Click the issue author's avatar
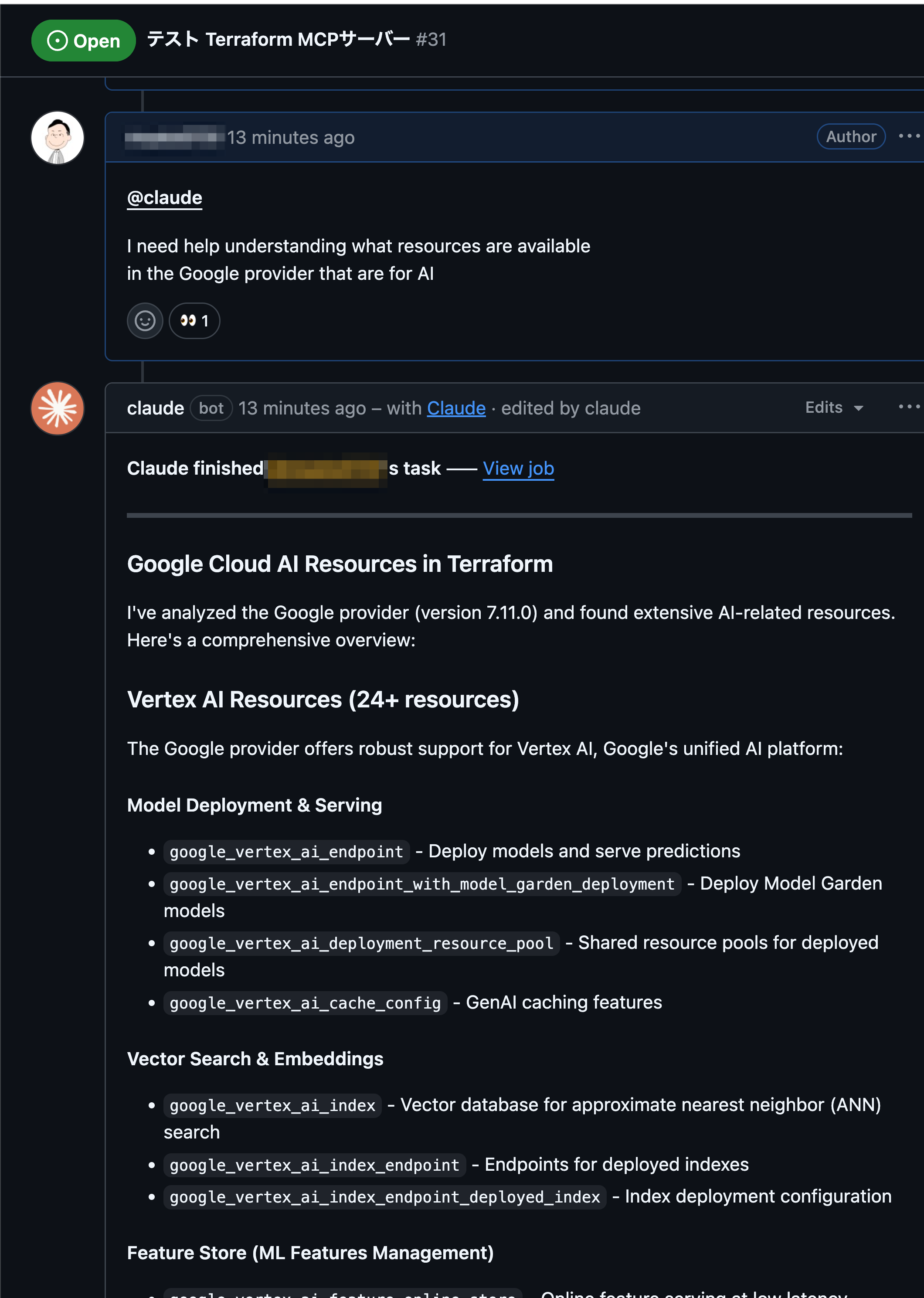The width and height of the screenshot is (924, 1298). click(57, 138)
